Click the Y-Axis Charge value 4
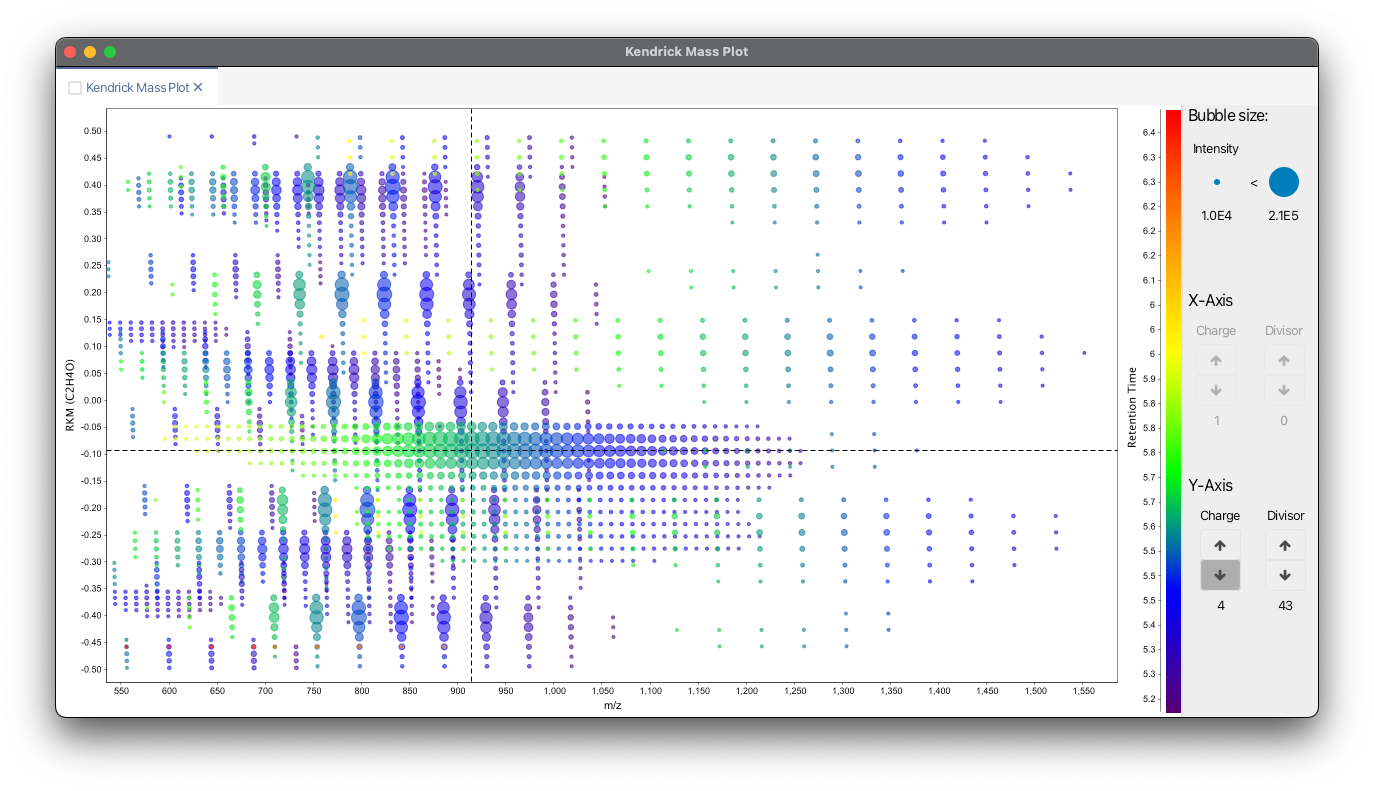Image resolution: width=1374 pixels, height=791 pixels. point(1220,605)
